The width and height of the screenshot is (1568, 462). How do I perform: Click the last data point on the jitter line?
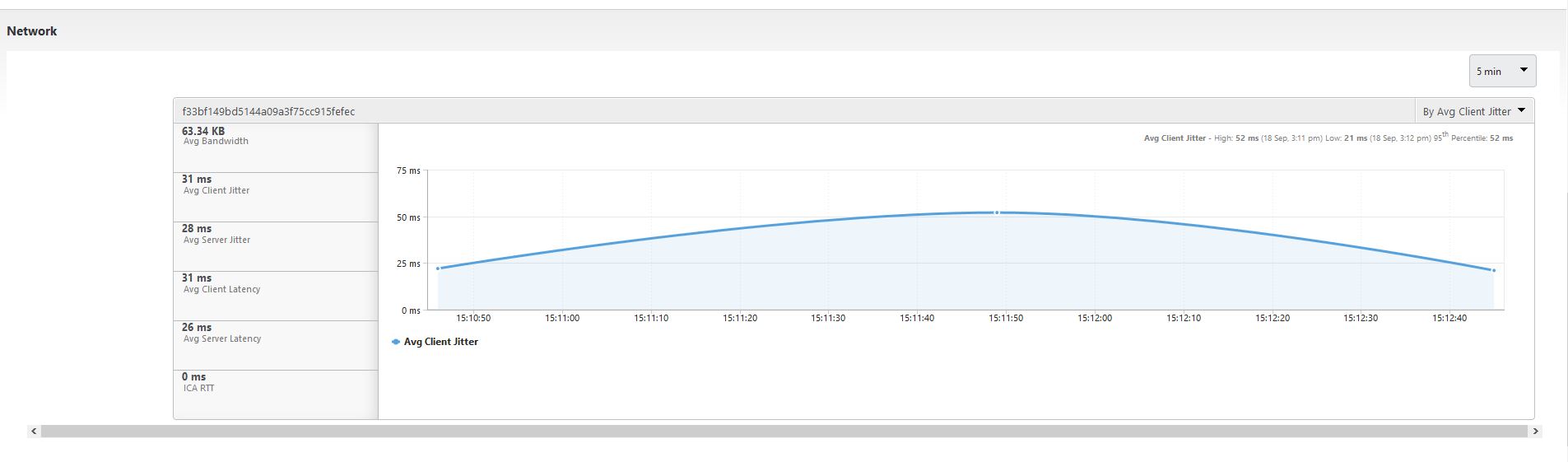(x=1494, y=270)
